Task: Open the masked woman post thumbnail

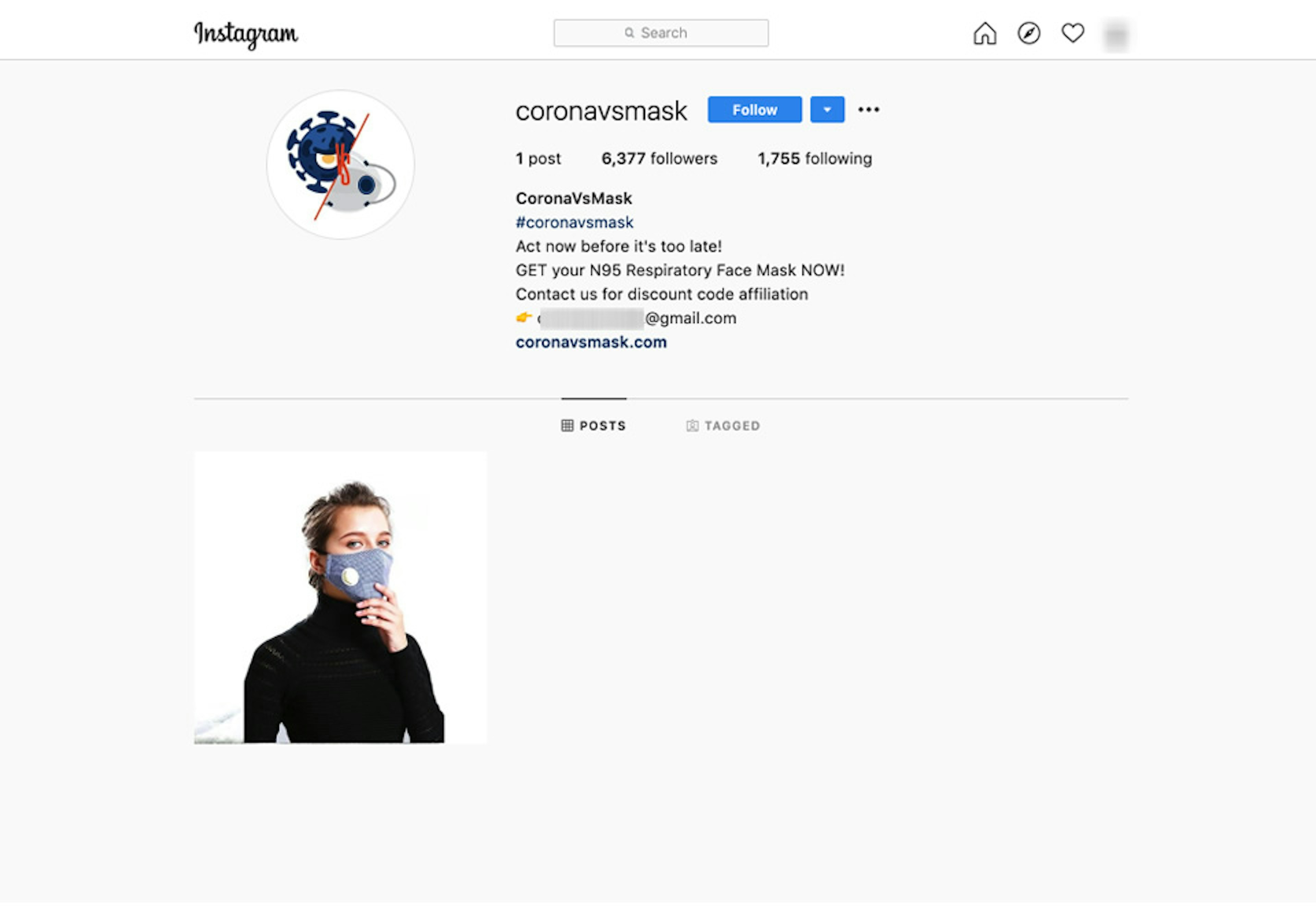Action: click(340, 597)
